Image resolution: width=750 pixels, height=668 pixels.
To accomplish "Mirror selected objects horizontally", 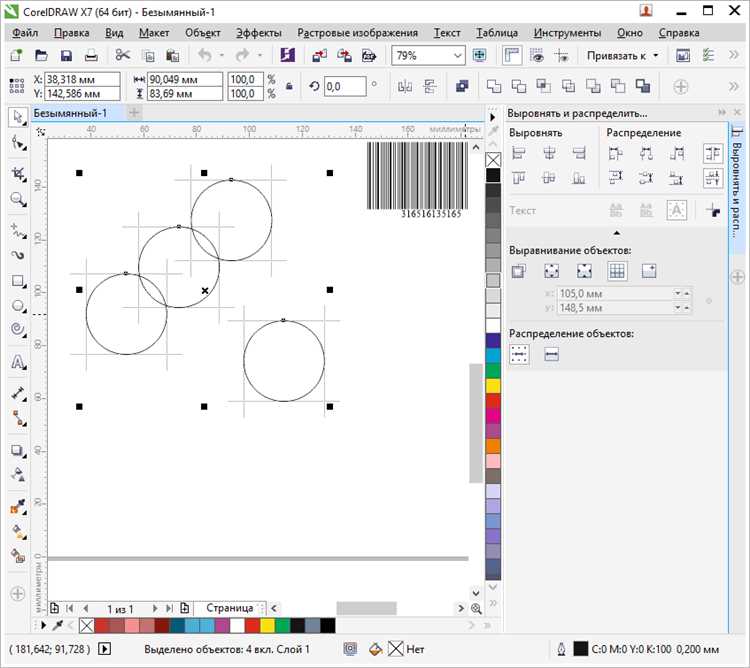I will point(405,87).
